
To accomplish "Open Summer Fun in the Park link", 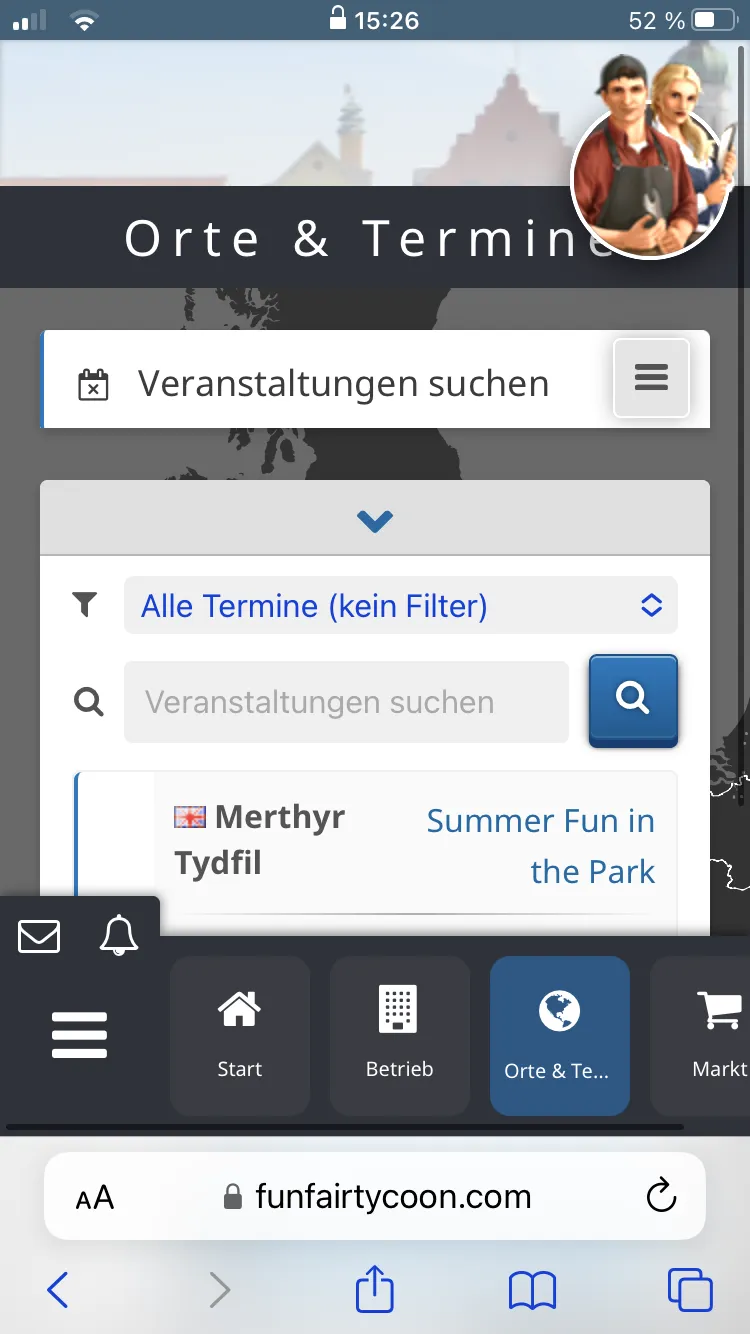I will click(541, 846).
